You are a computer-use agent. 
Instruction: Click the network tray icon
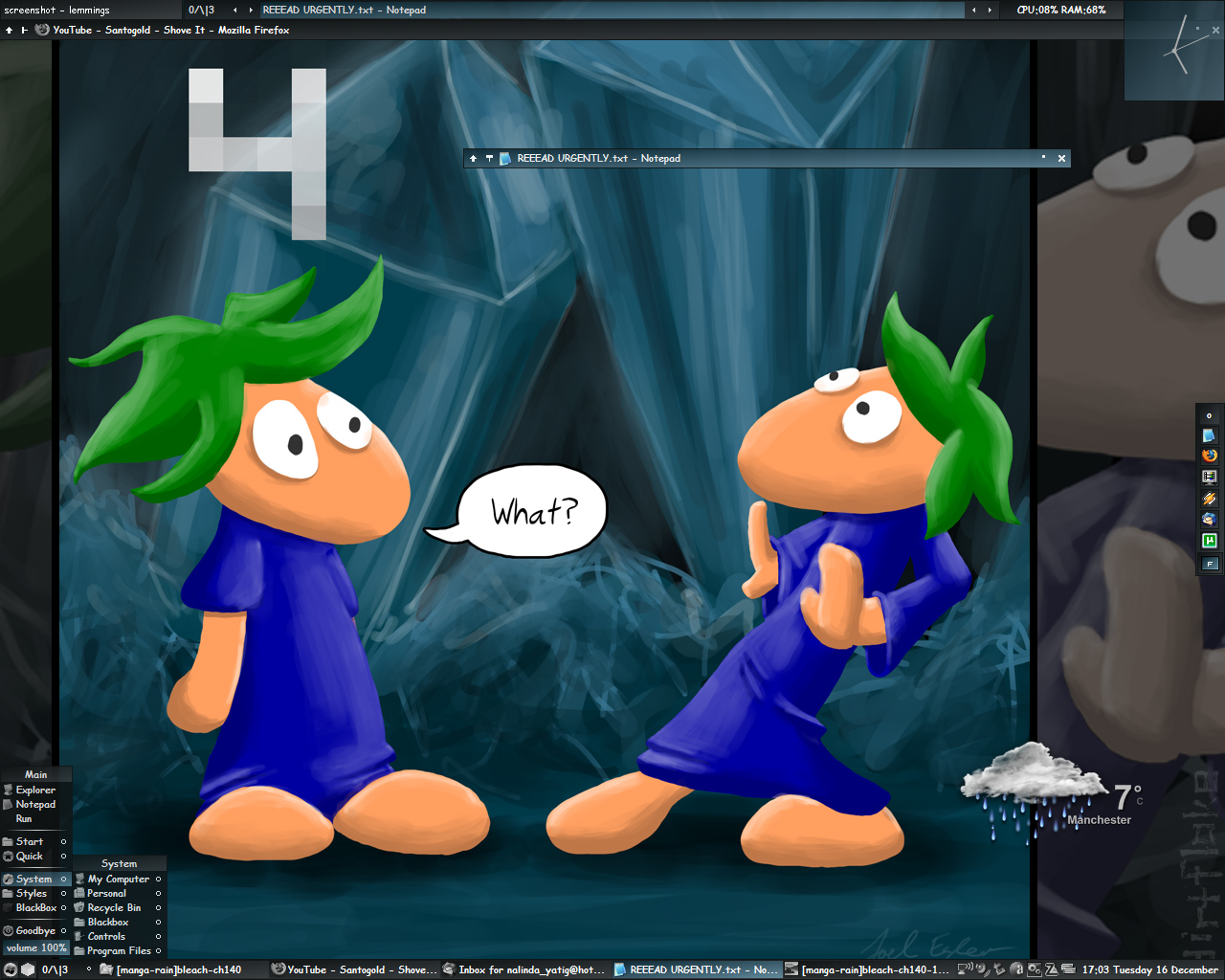click(966, 969)
